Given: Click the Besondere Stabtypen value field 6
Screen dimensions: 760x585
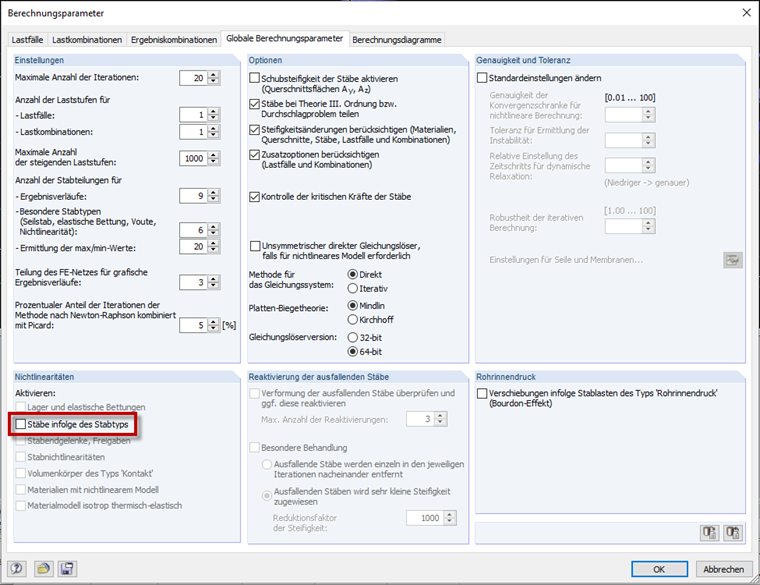Looking at the screenshot, I should pos(193,230).
